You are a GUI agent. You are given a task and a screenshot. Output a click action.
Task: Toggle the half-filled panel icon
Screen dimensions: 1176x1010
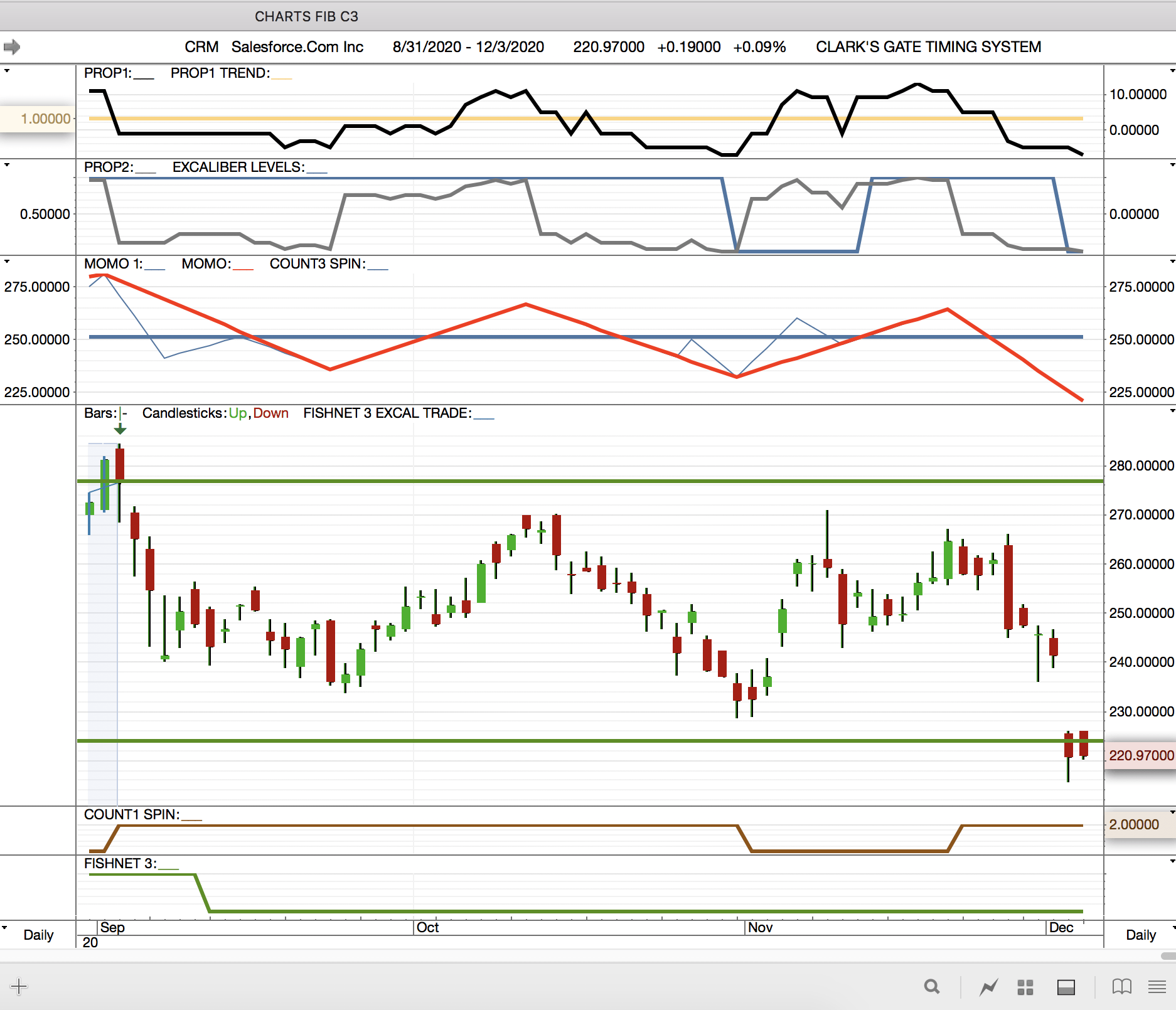coord(1066,987)
